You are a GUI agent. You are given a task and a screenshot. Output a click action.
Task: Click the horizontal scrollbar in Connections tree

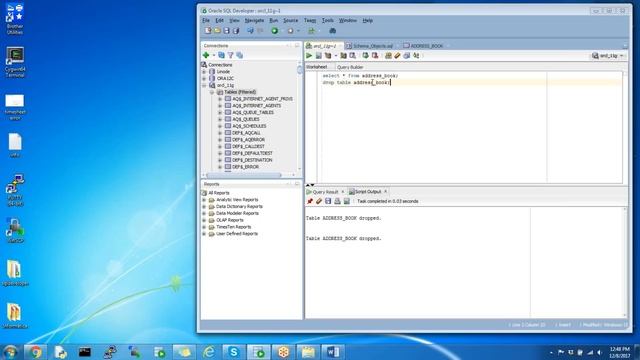click(244, 175)
